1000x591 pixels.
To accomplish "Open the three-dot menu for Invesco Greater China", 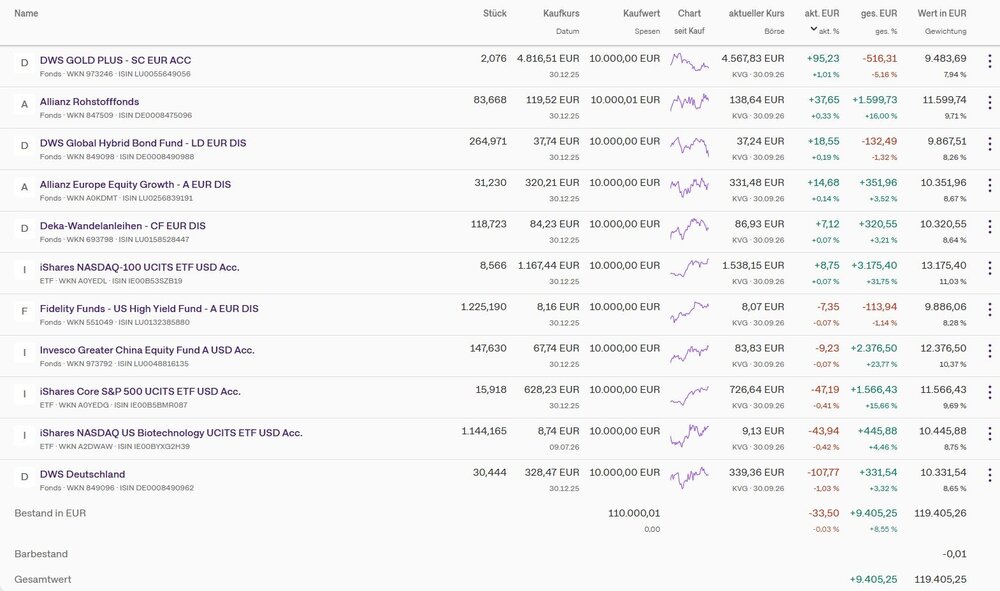I will pos(989,351).
